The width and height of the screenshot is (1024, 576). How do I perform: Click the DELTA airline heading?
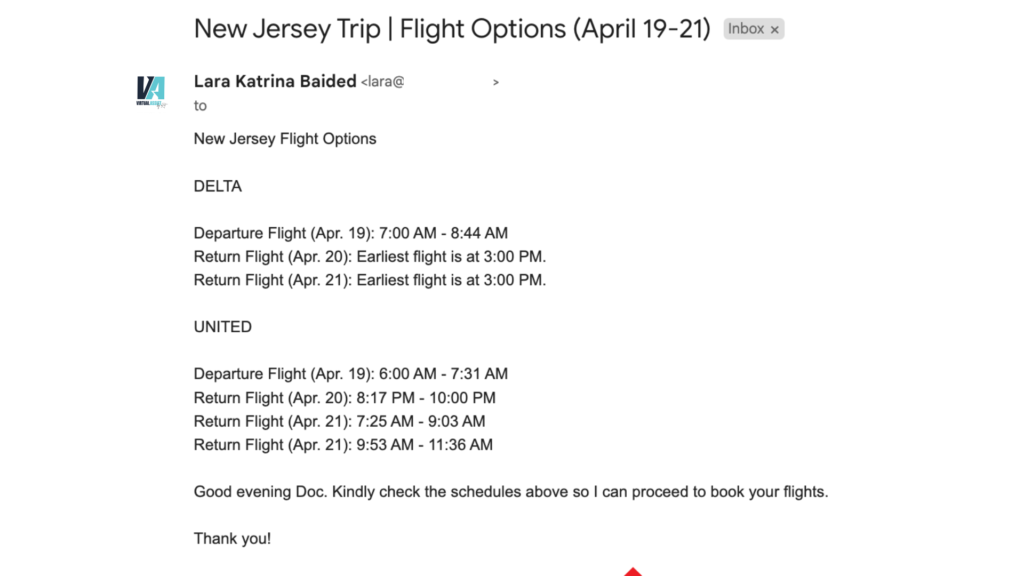(218, 186)
